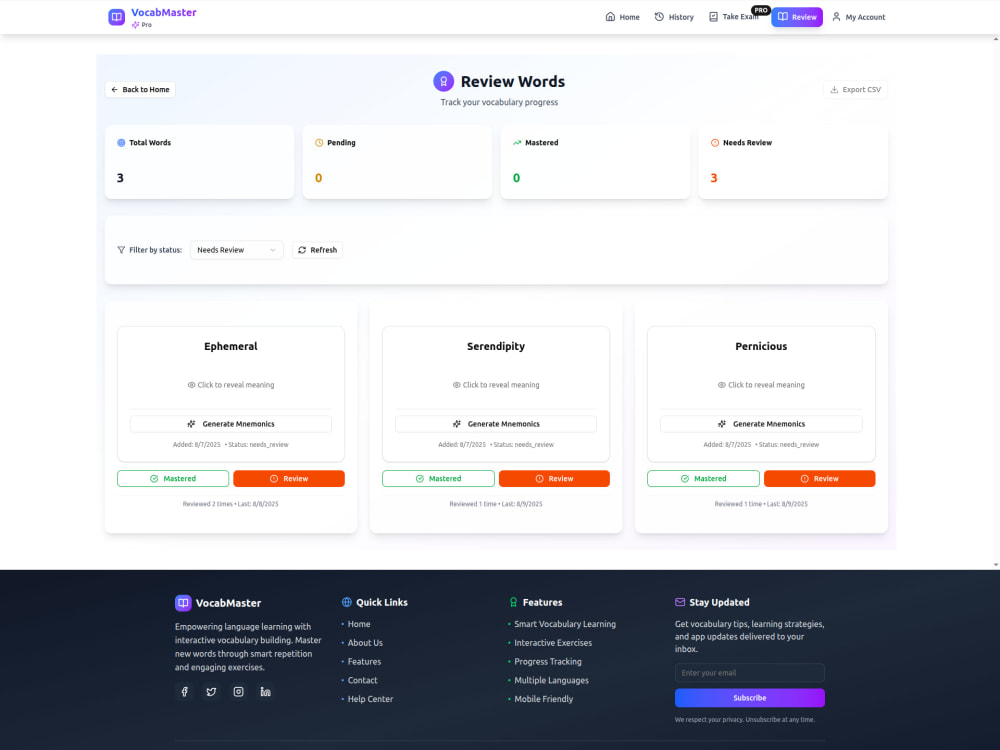1000x750 pixels.
Task: Click the blue dot icon on Total Words
Action: tap(121, 143)
